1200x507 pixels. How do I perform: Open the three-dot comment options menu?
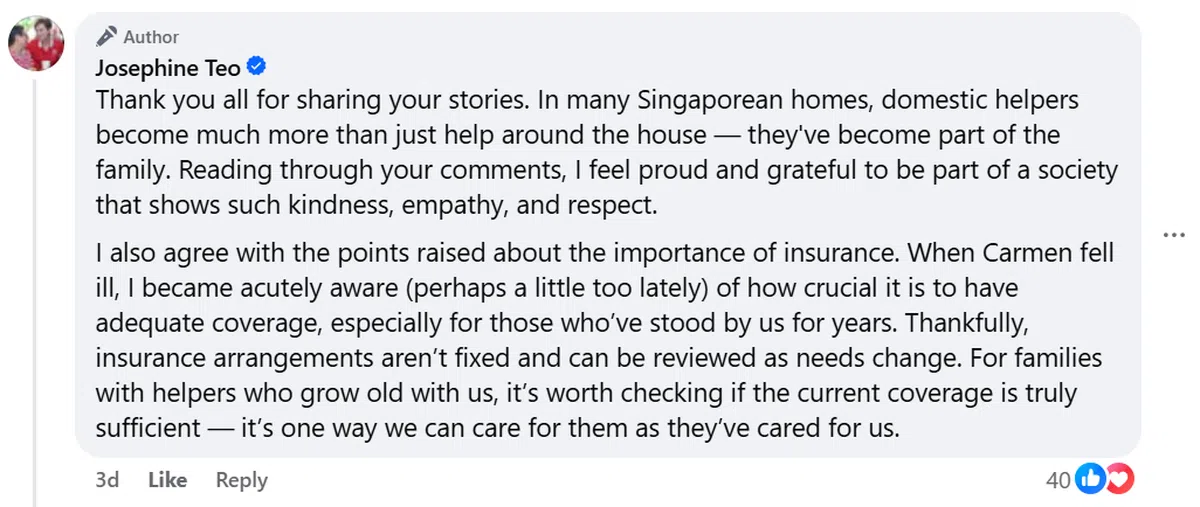1174,235
